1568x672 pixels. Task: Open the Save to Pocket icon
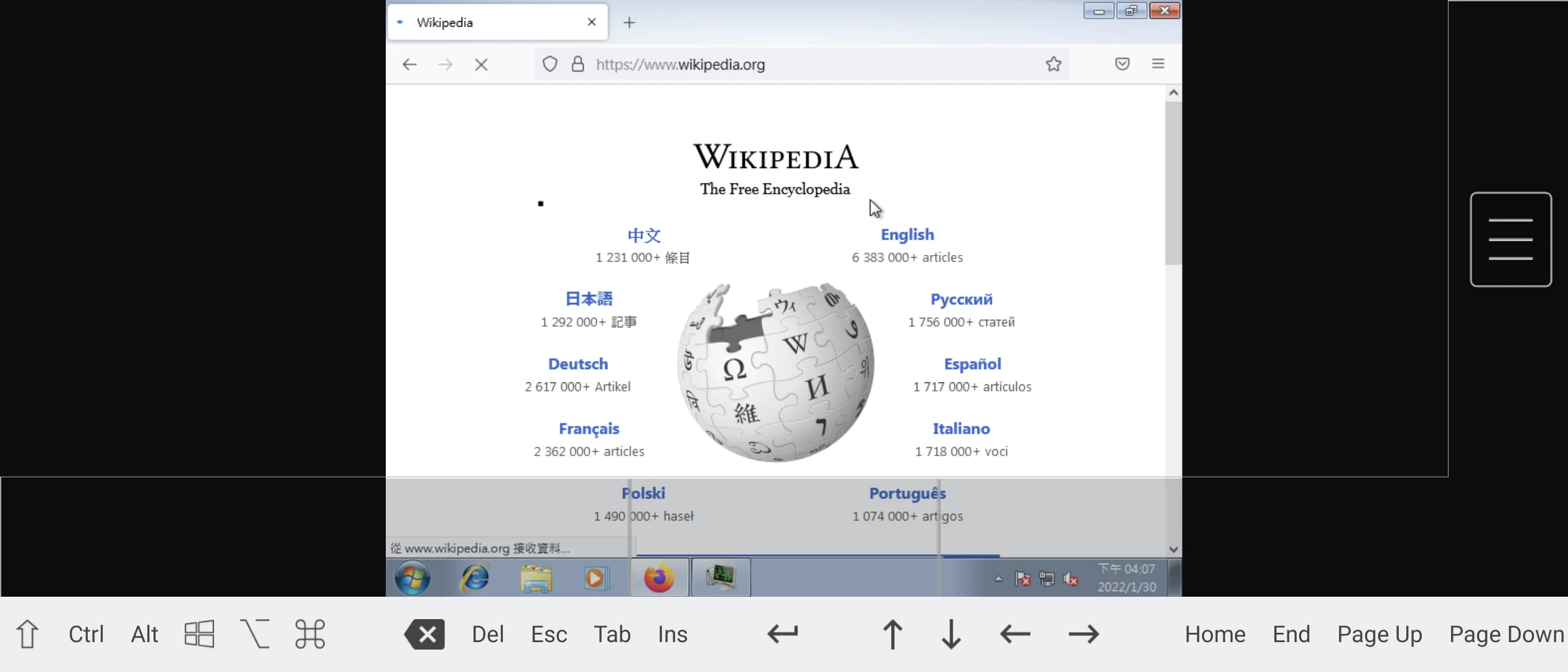[1122, 64]
